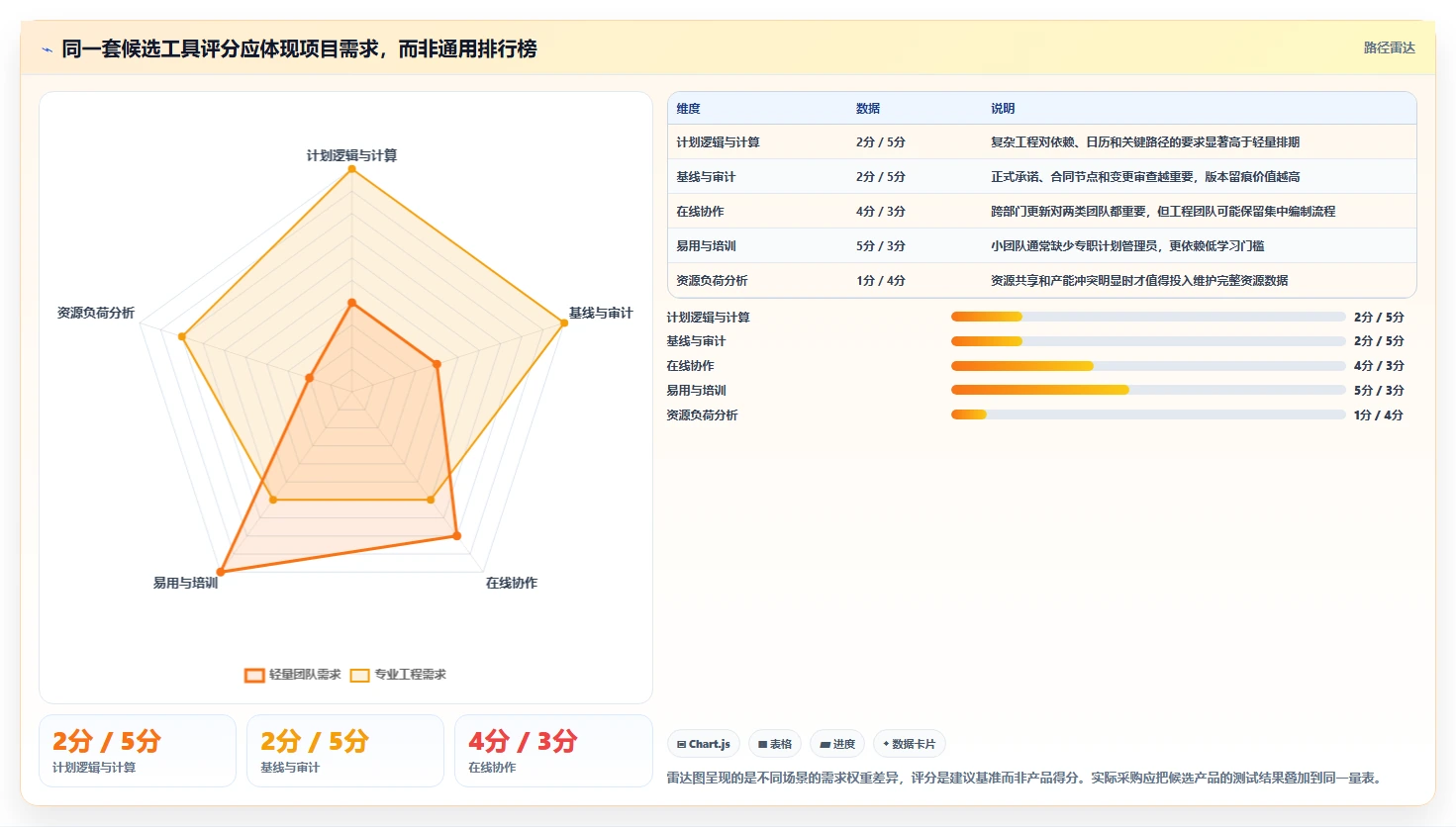
Task: Click the 维度 column header
Action: pos(688,109)
